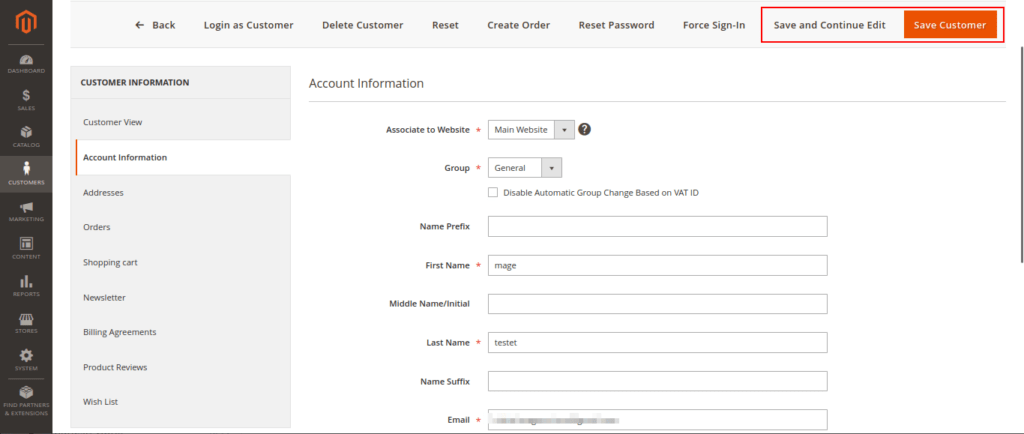Click the help icon beside Associate to Website
Image resolution: width=1024 pixels, height=434 pixels.
pos(585,129)
